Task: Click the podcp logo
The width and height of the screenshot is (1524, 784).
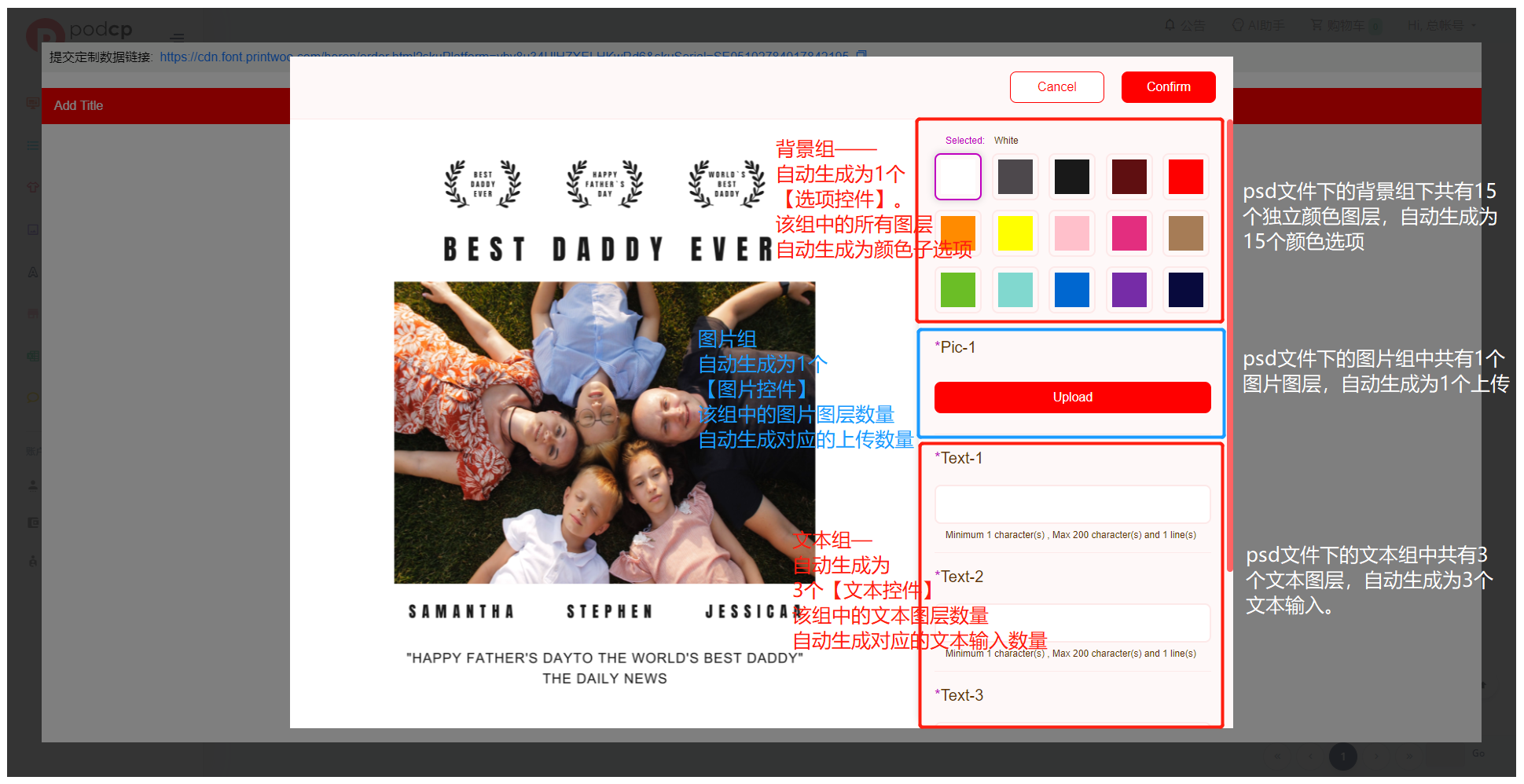Action: [79, 35]
